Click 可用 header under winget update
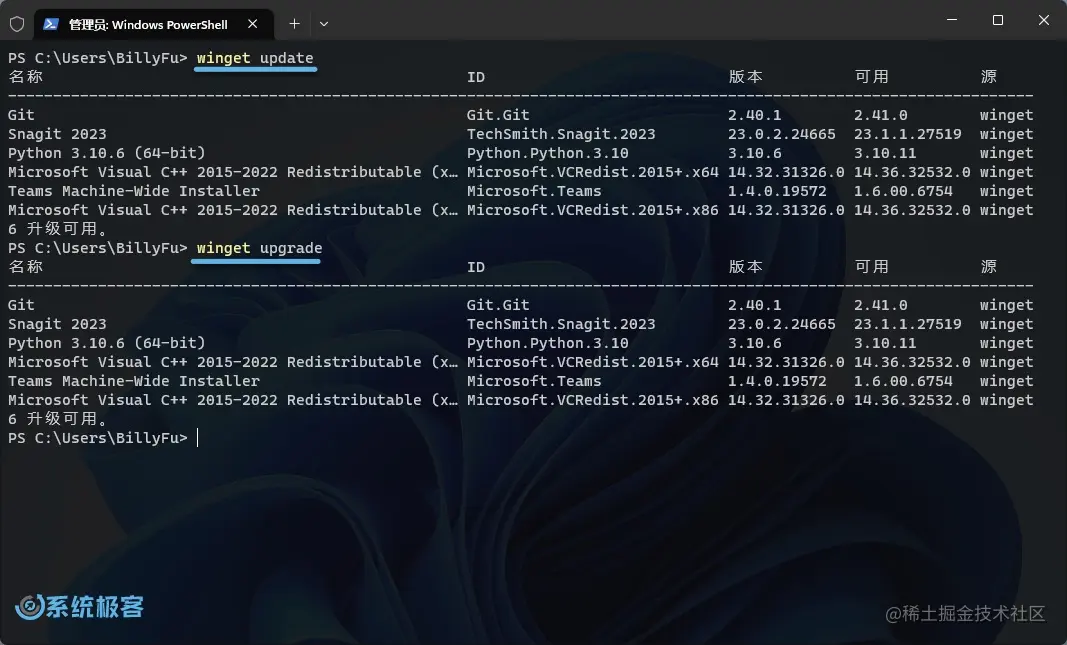 (872, 76)
